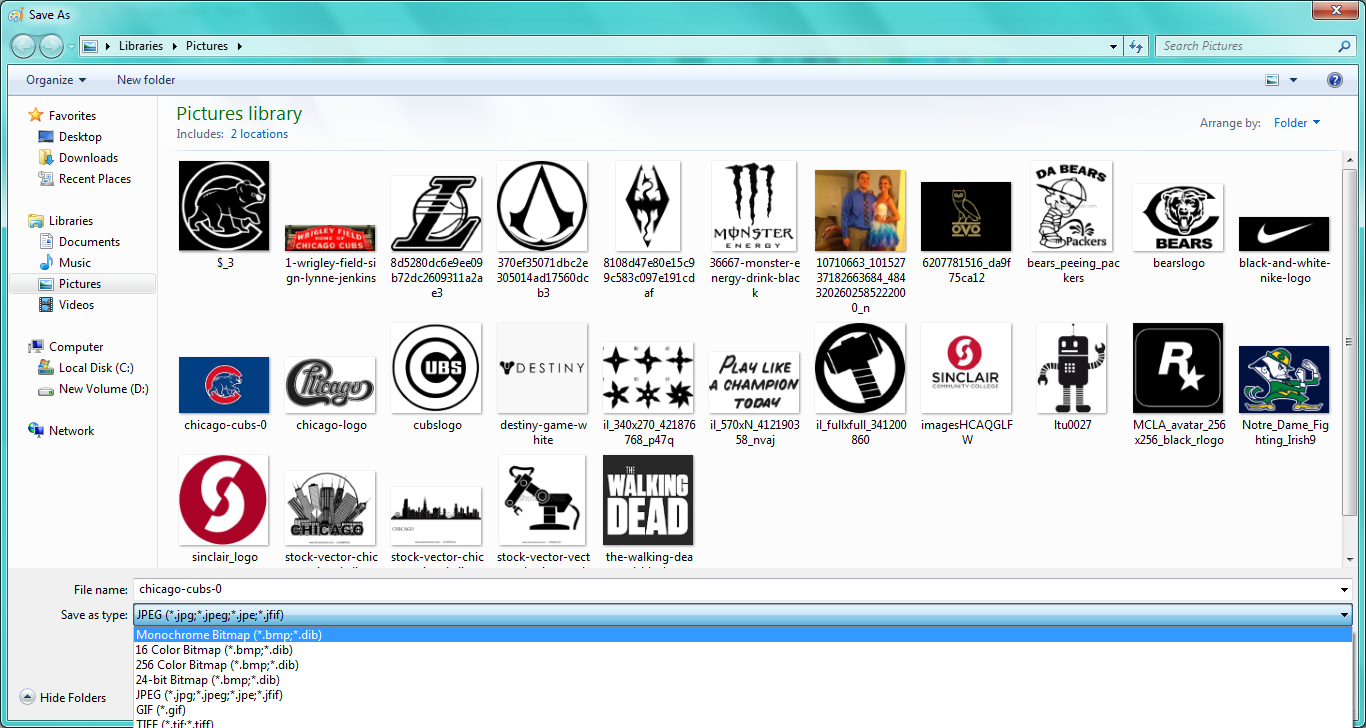Click the Favorites star icon in sidebar

[36, 115]
